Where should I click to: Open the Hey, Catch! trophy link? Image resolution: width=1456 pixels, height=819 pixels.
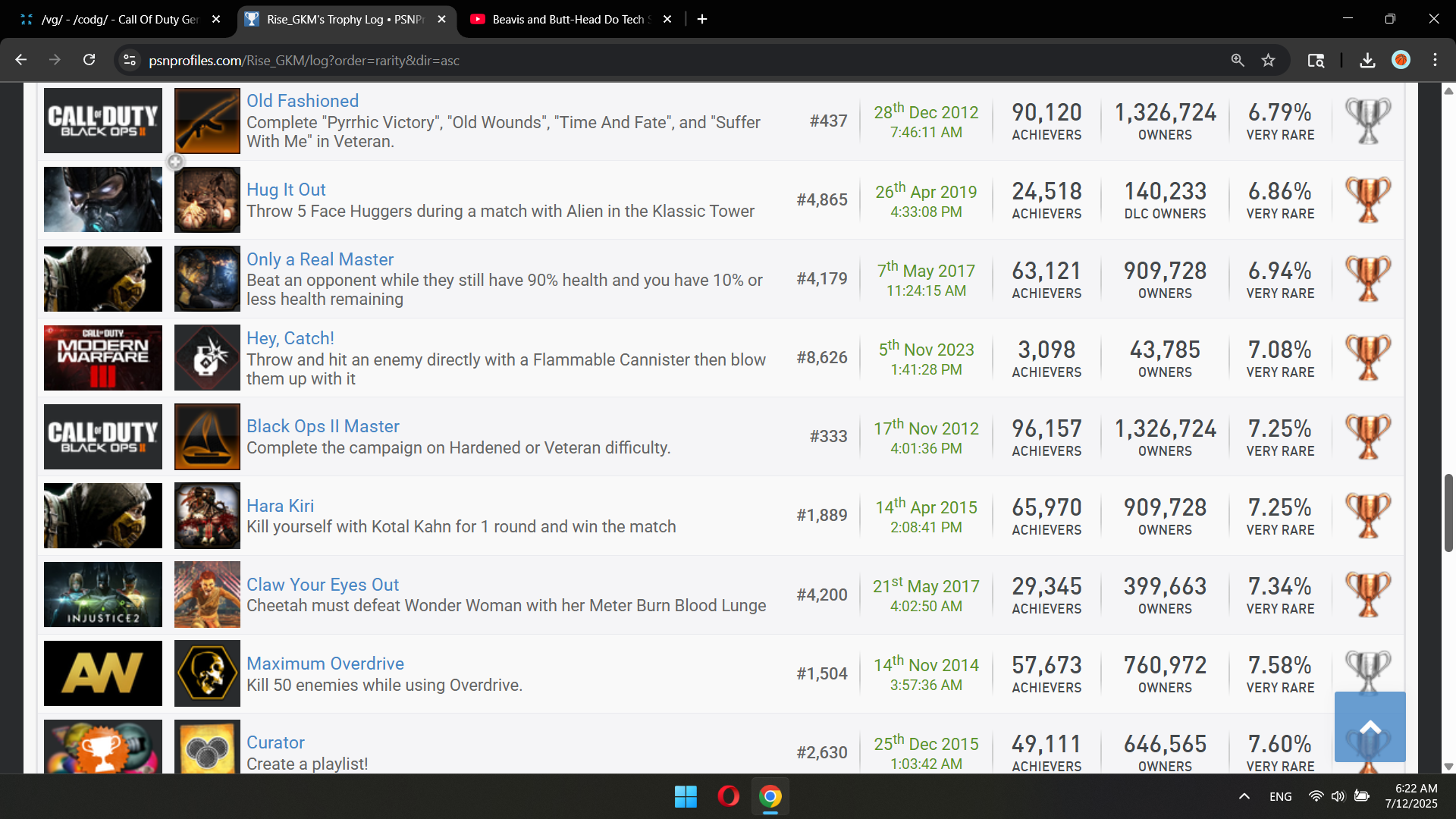(290, 338)
